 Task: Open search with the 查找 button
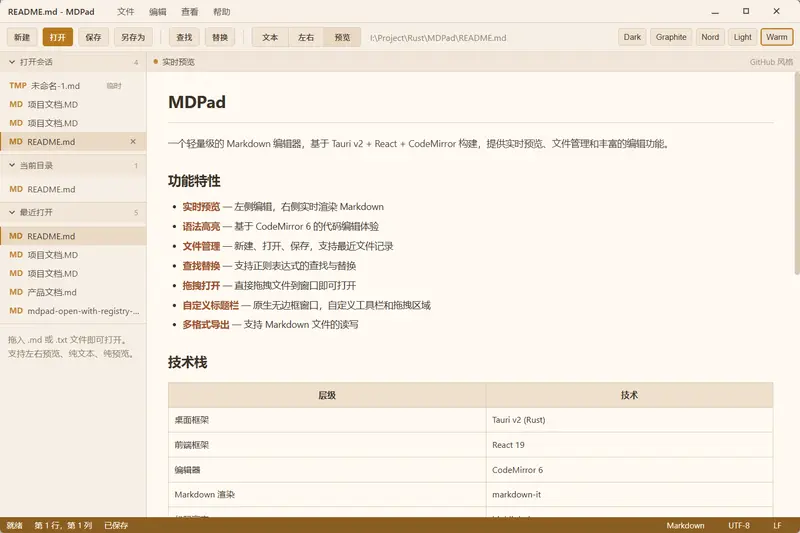[x=184, y=37]
